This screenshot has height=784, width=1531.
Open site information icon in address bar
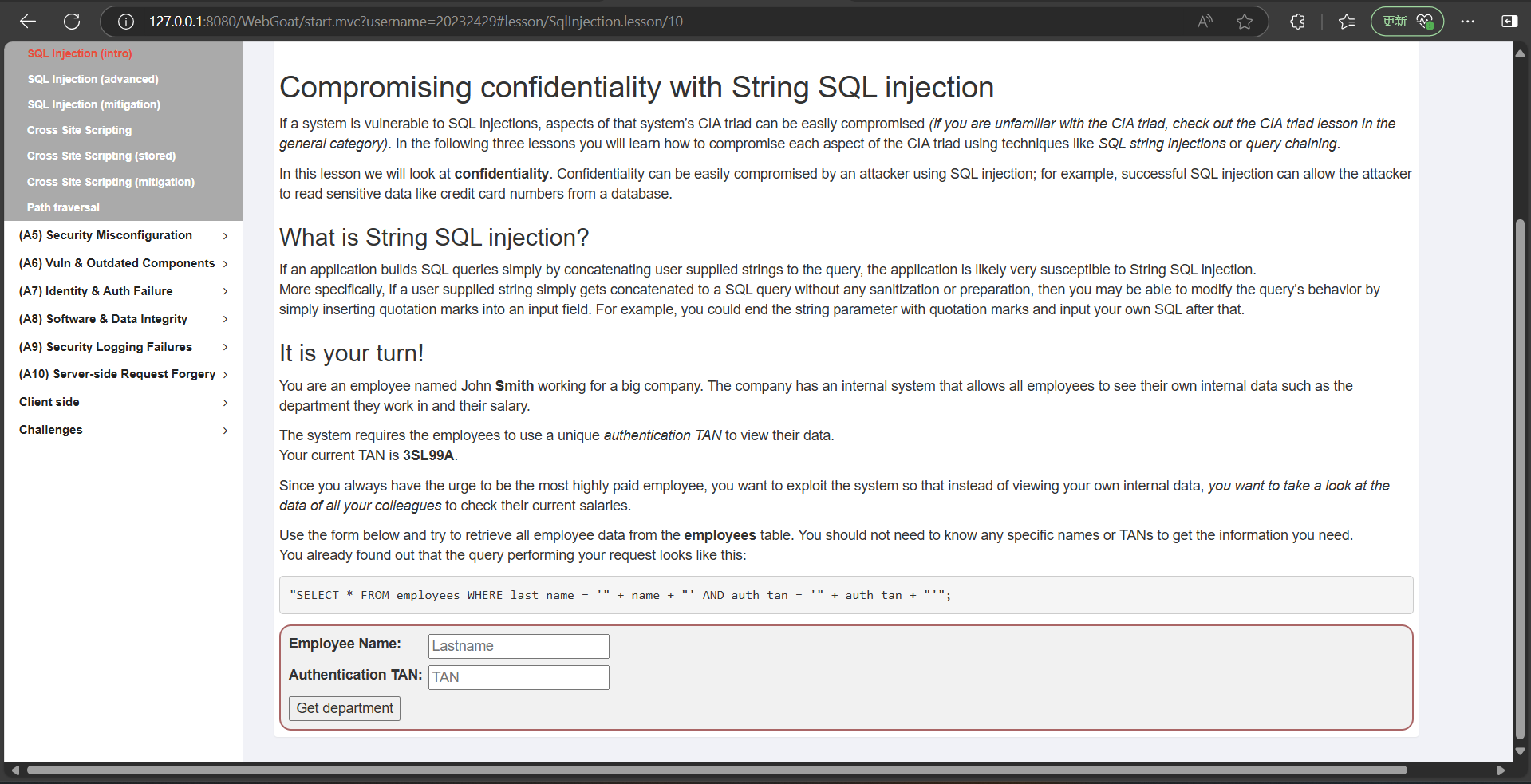[x=126, y=22]
